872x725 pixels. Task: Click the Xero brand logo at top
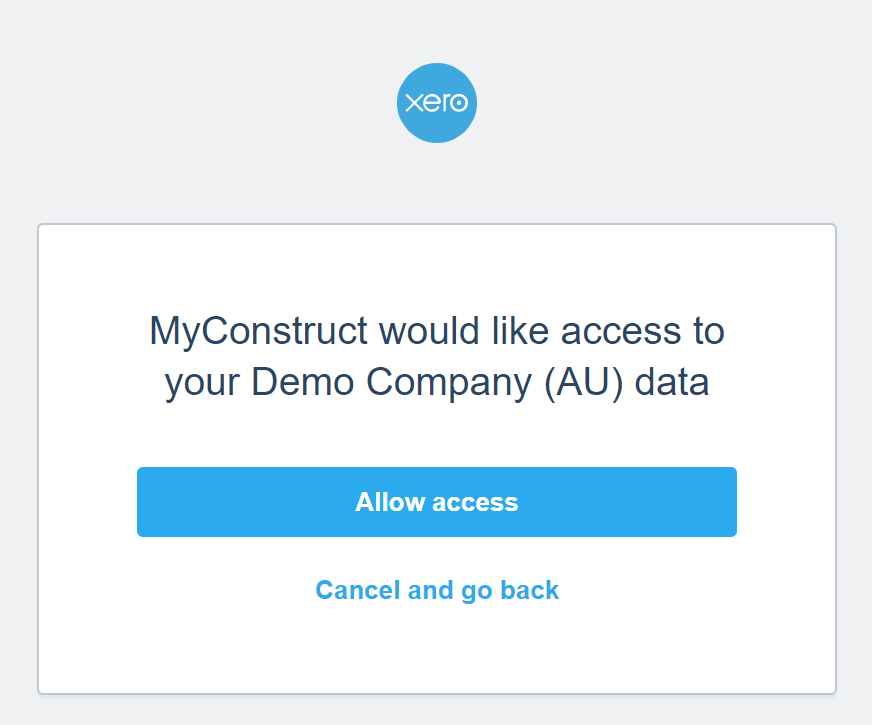point(437,103)
